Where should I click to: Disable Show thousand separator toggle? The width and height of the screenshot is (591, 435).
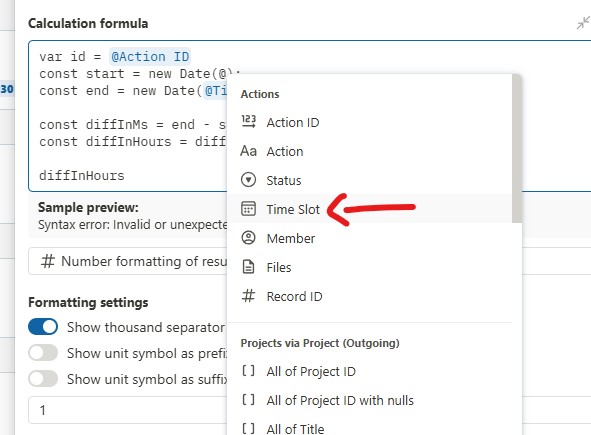click(43, 327)
